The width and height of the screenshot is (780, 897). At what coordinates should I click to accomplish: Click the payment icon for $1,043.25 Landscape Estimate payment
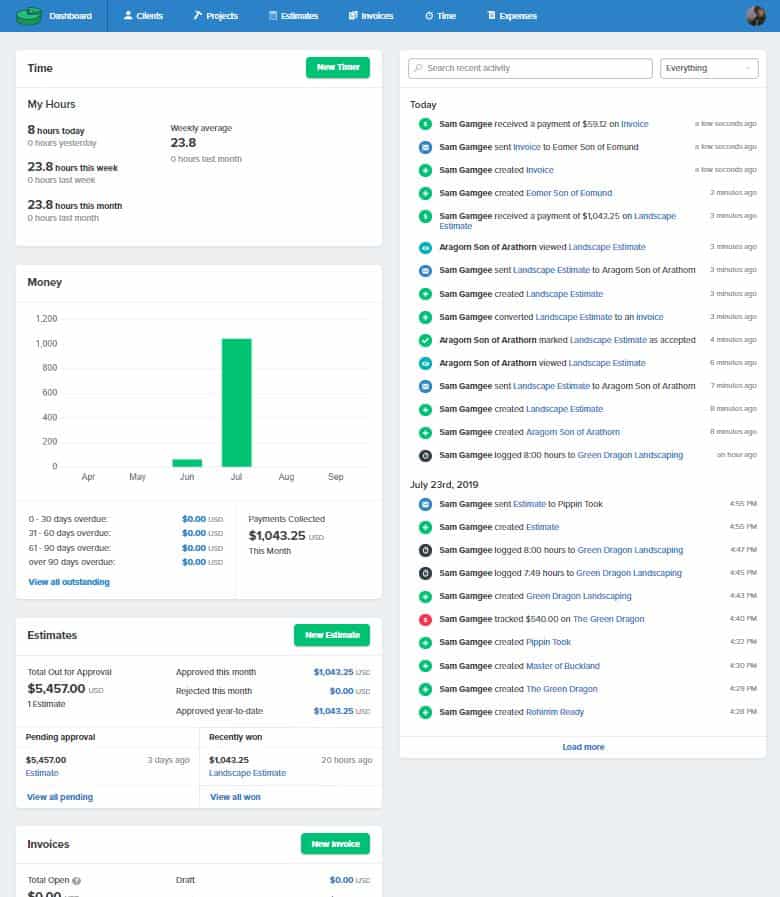425,216
